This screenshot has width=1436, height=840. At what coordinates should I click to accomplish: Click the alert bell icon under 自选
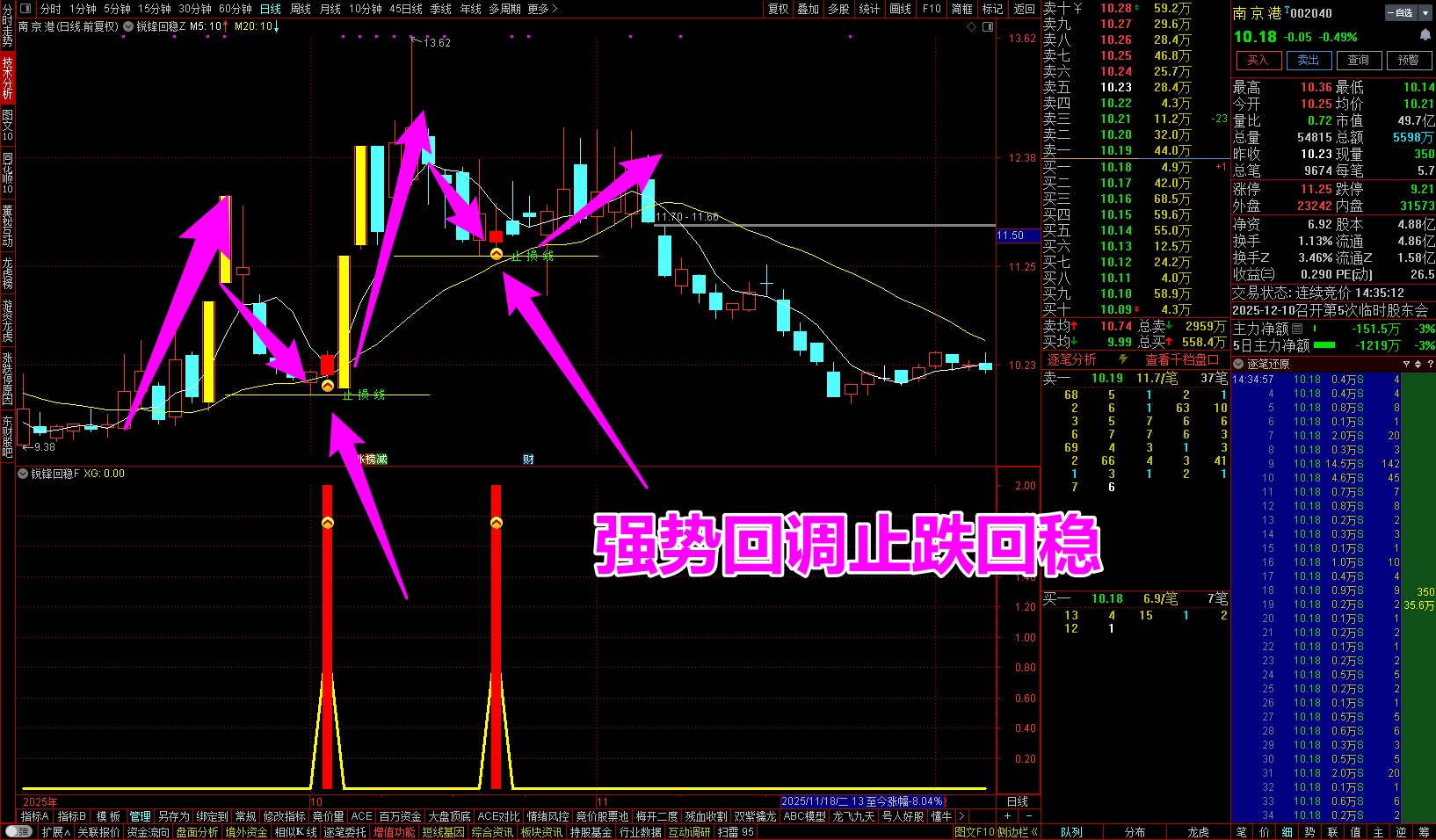[1425, 35]
